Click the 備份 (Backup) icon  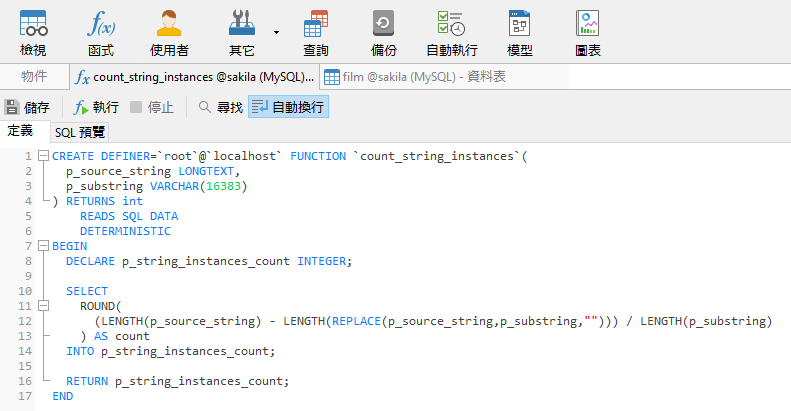click(x=383, y=32)
